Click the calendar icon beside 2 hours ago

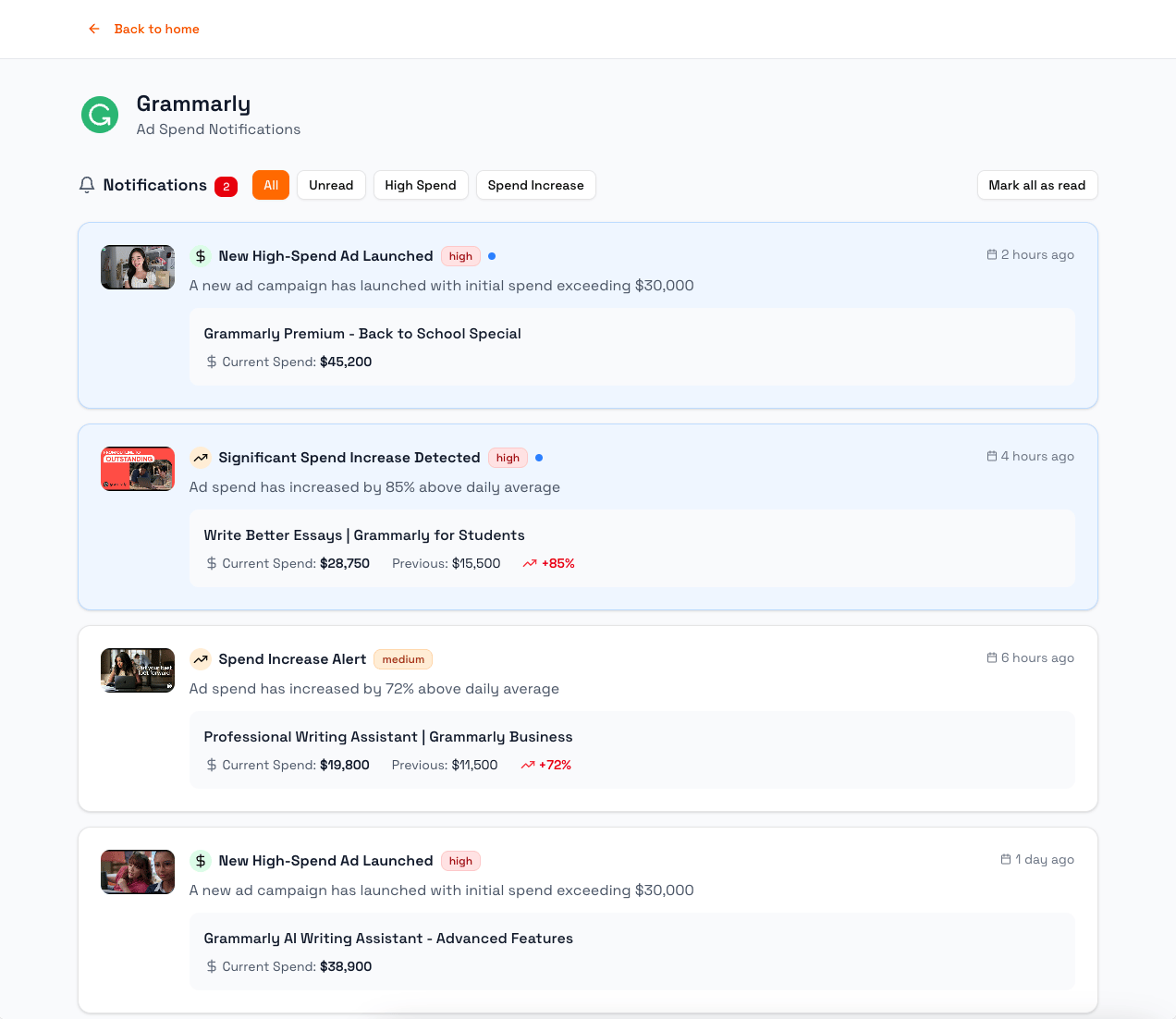click(x=992, y=254)
